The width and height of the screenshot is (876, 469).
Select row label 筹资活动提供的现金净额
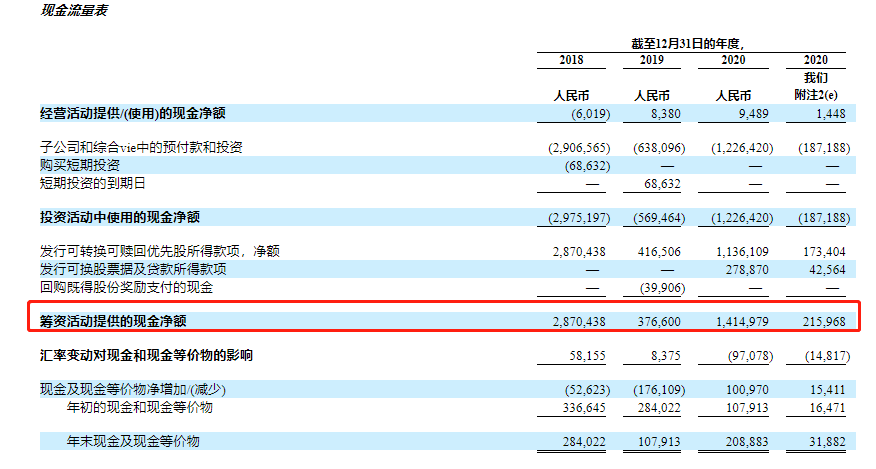pos(113,321)
